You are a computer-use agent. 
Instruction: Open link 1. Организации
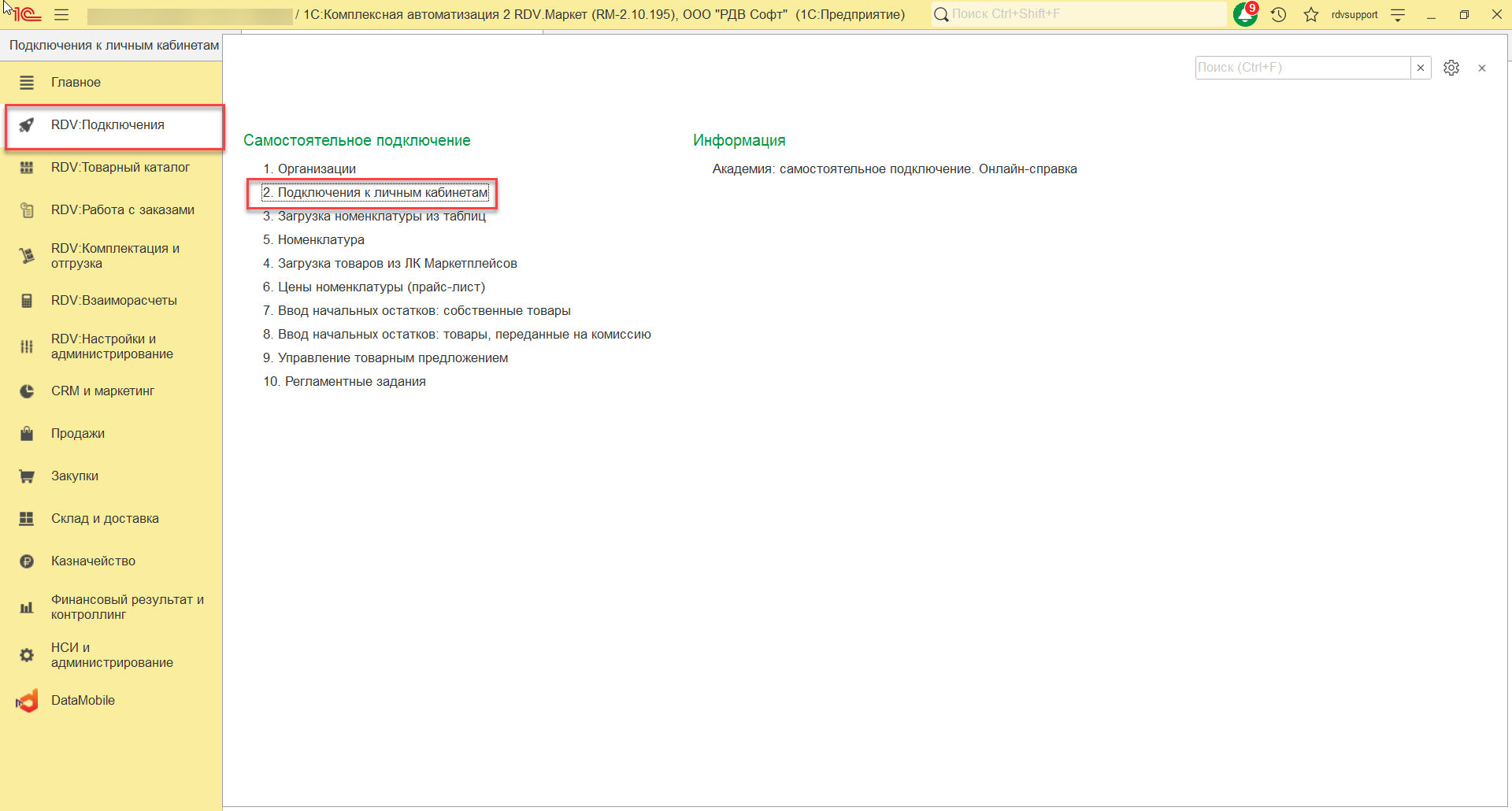[309, 169]
